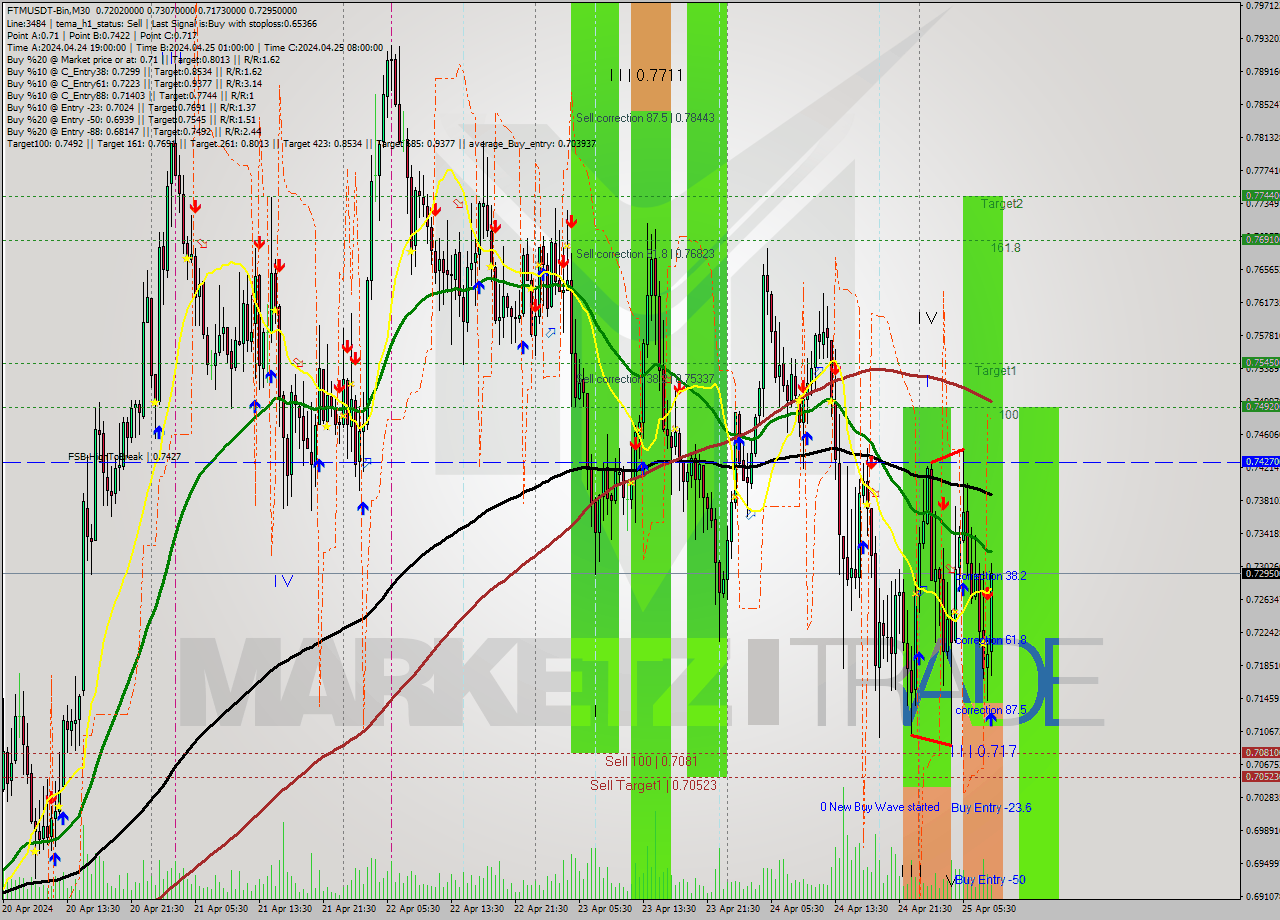1280x920 pixels.
Task: Select the Buy Entry -23.6 label
Action: click(x=991, y=807)
